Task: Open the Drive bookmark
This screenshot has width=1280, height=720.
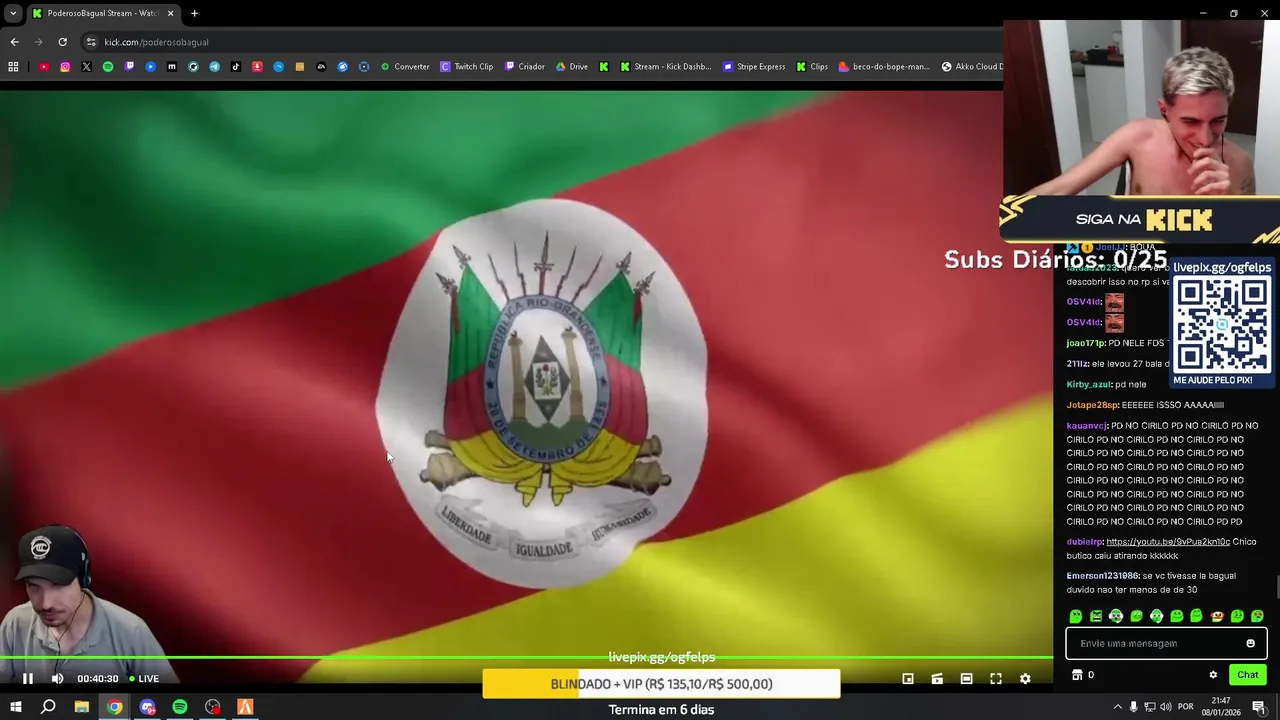Action: tap(571, 67)
